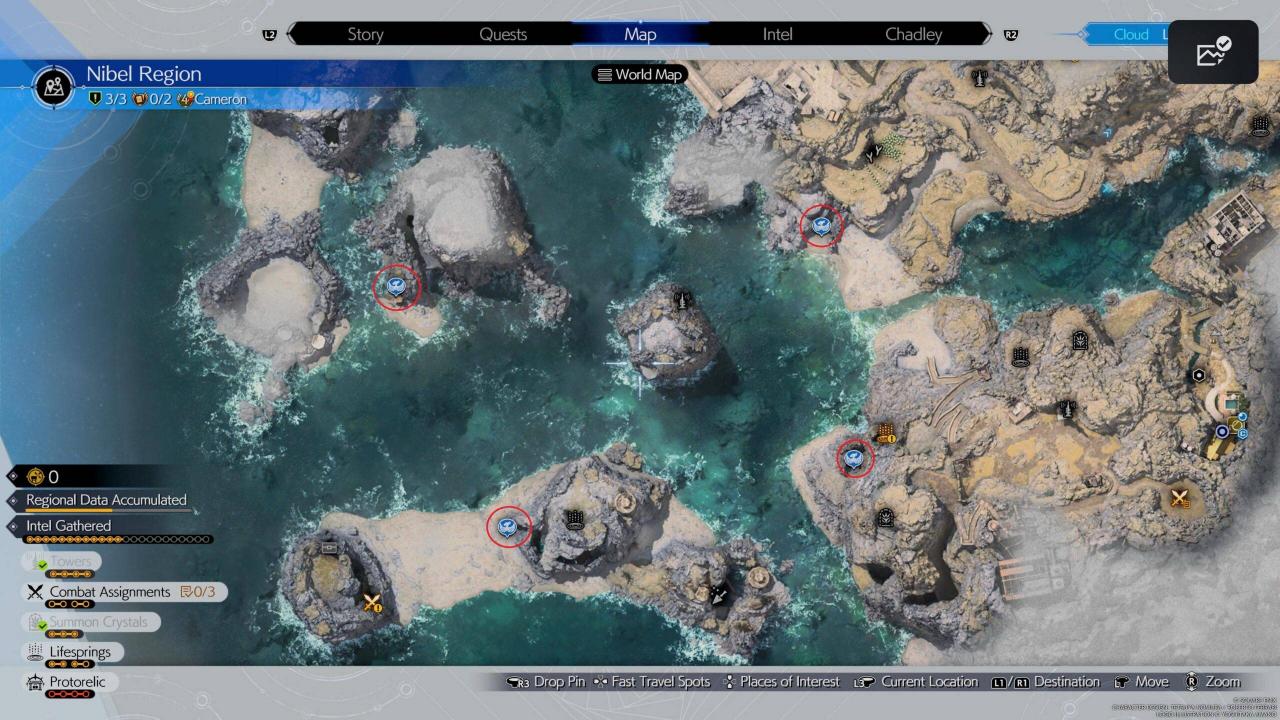Select the combat assignment icon on the southwest islet
This screenshot has width=1280, height=720.
(x=374, y=602)
